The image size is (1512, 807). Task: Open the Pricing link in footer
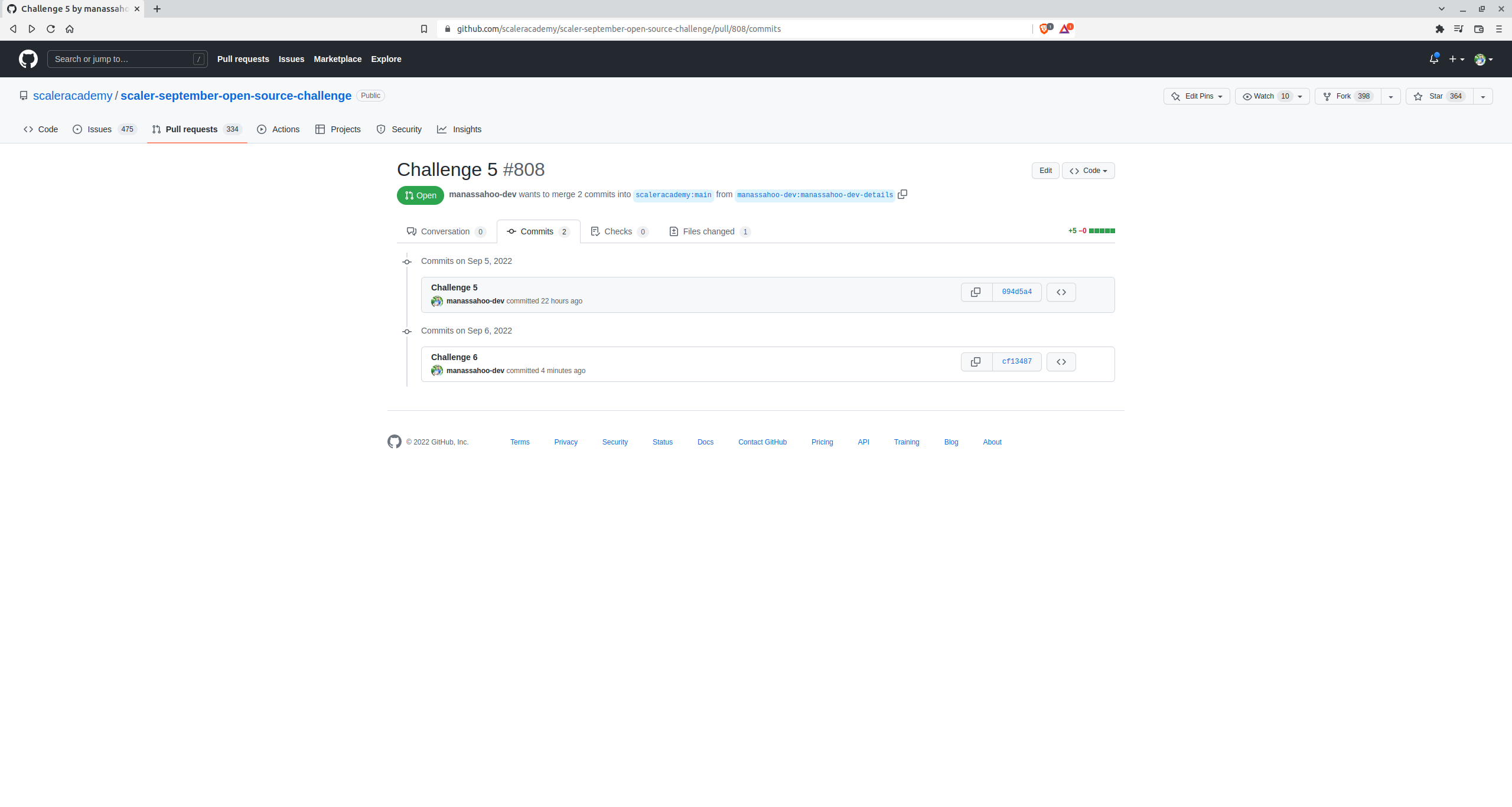(x=822, y=442)
